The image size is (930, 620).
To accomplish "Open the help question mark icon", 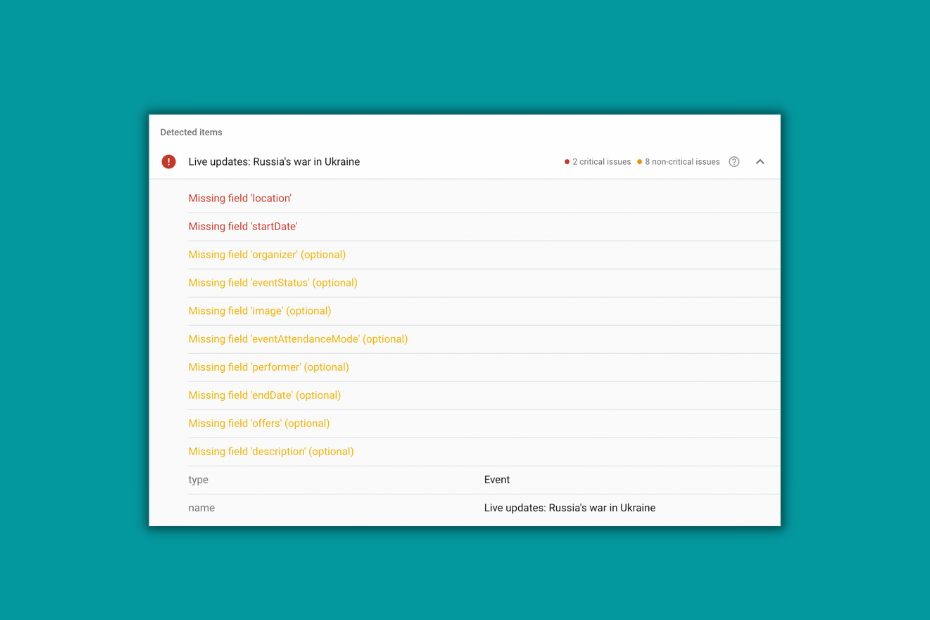I will (734, 162).
